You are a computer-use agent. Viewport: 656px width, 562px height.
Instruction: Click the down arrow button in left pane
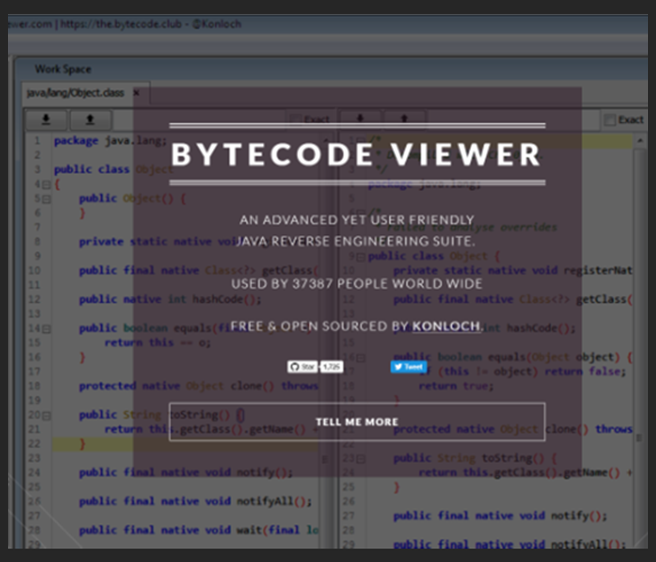(46, 120)
